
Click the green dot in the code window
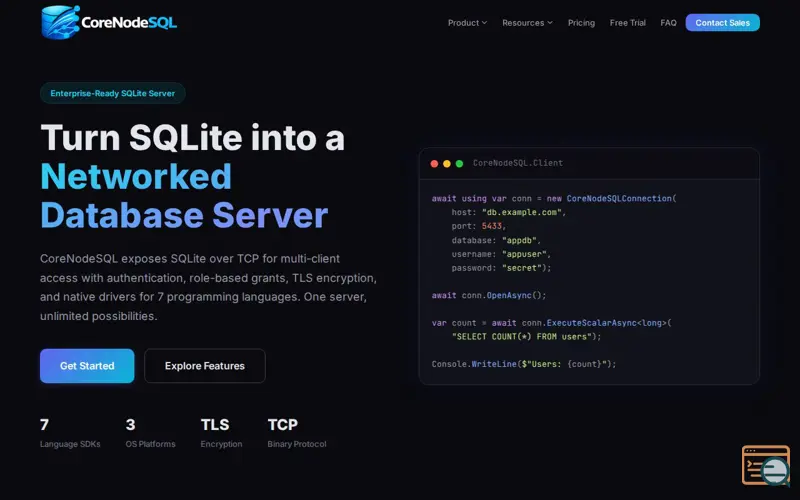pos(459,164)
